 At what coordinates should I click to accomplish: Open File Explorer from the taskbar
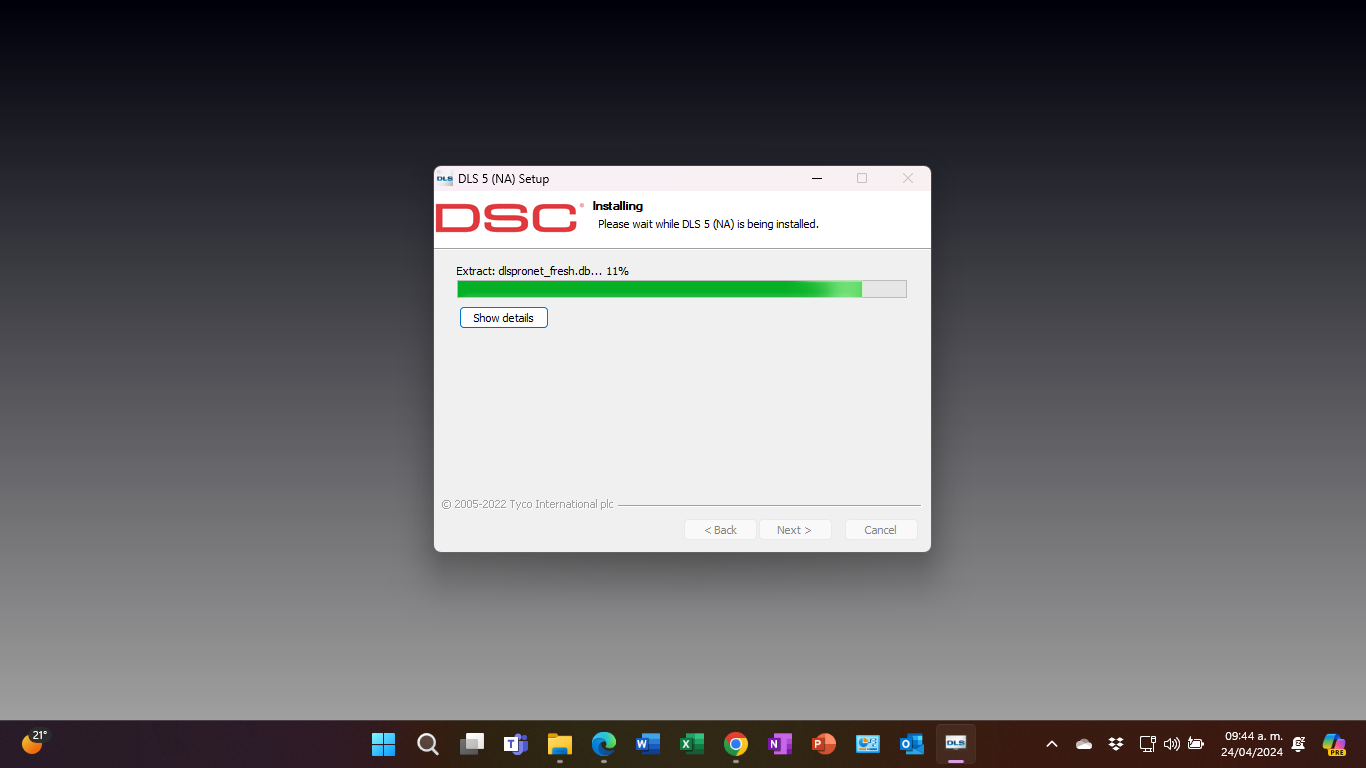pos(559,744)
